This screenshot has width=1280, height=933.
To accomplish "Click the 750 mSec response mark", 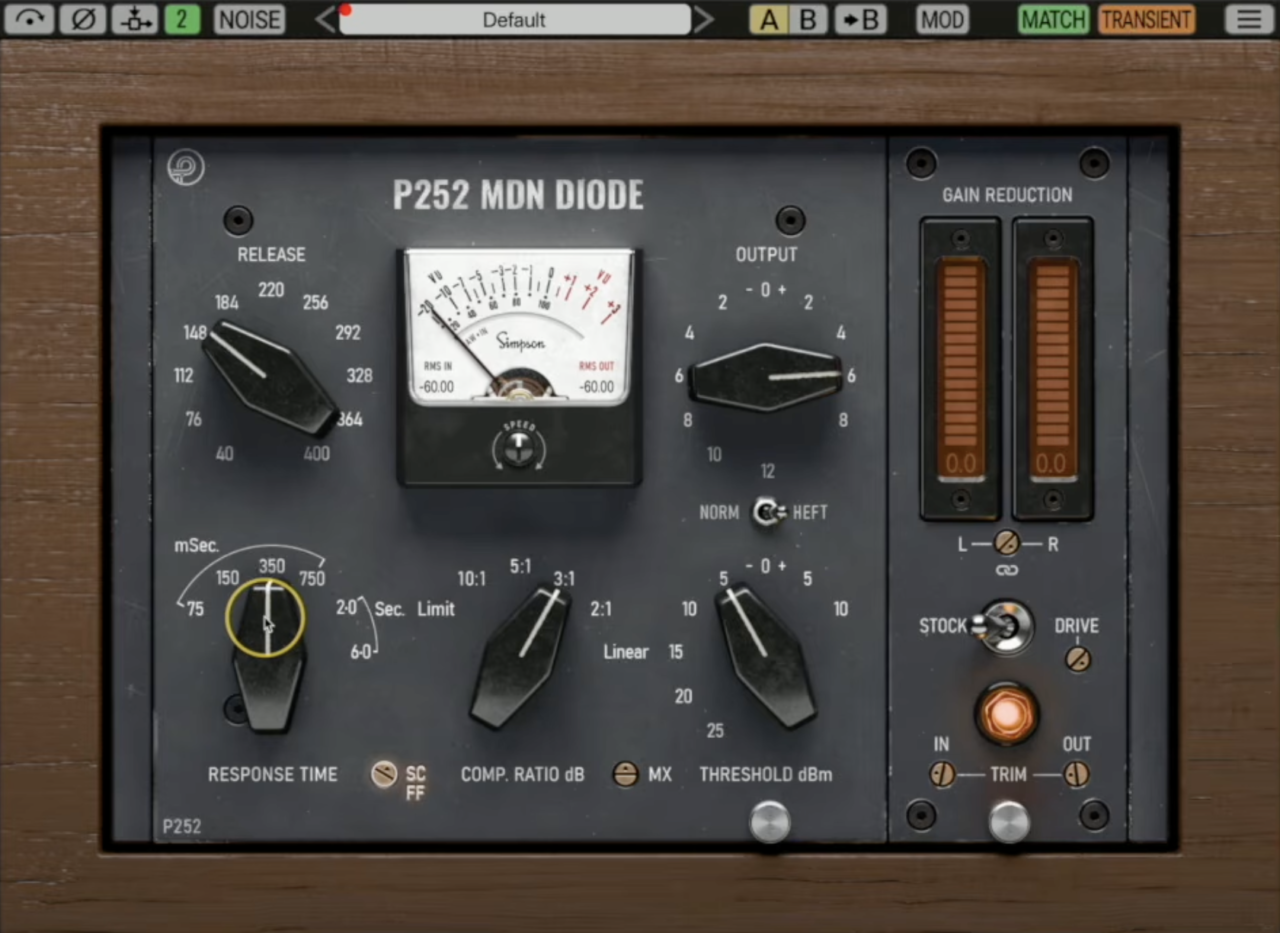I will [x=312, y=579].
